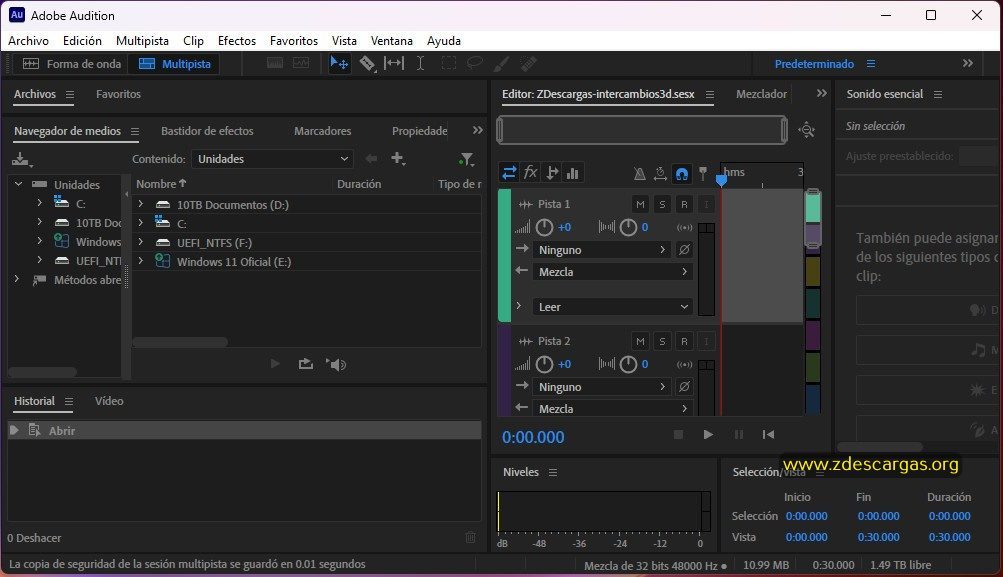The height and width of the screenshot is (577, 1003).
Task: Solo Pista 2 with S button
Action: pos(662,341)
